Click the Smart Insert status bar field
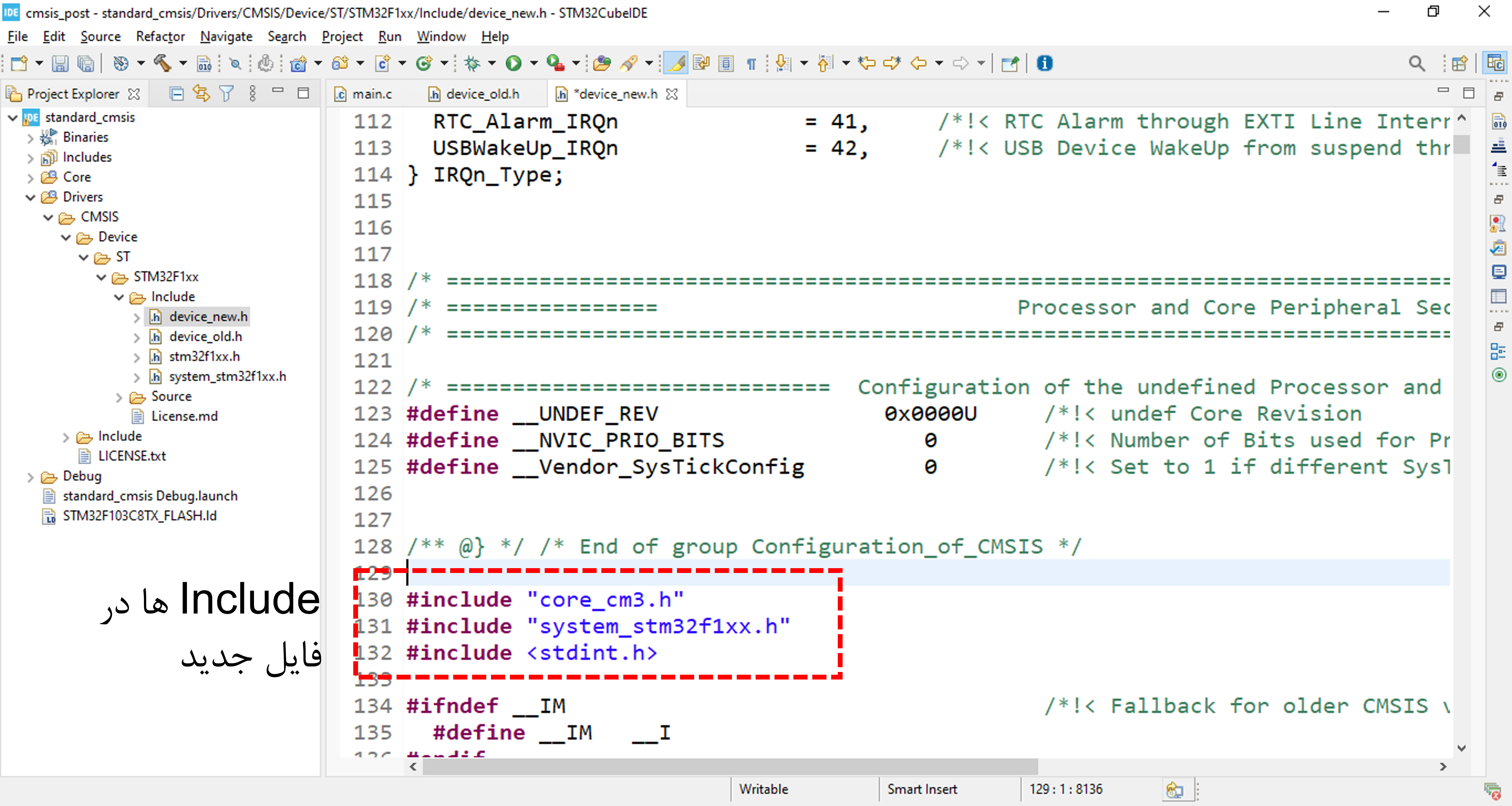 922,790
